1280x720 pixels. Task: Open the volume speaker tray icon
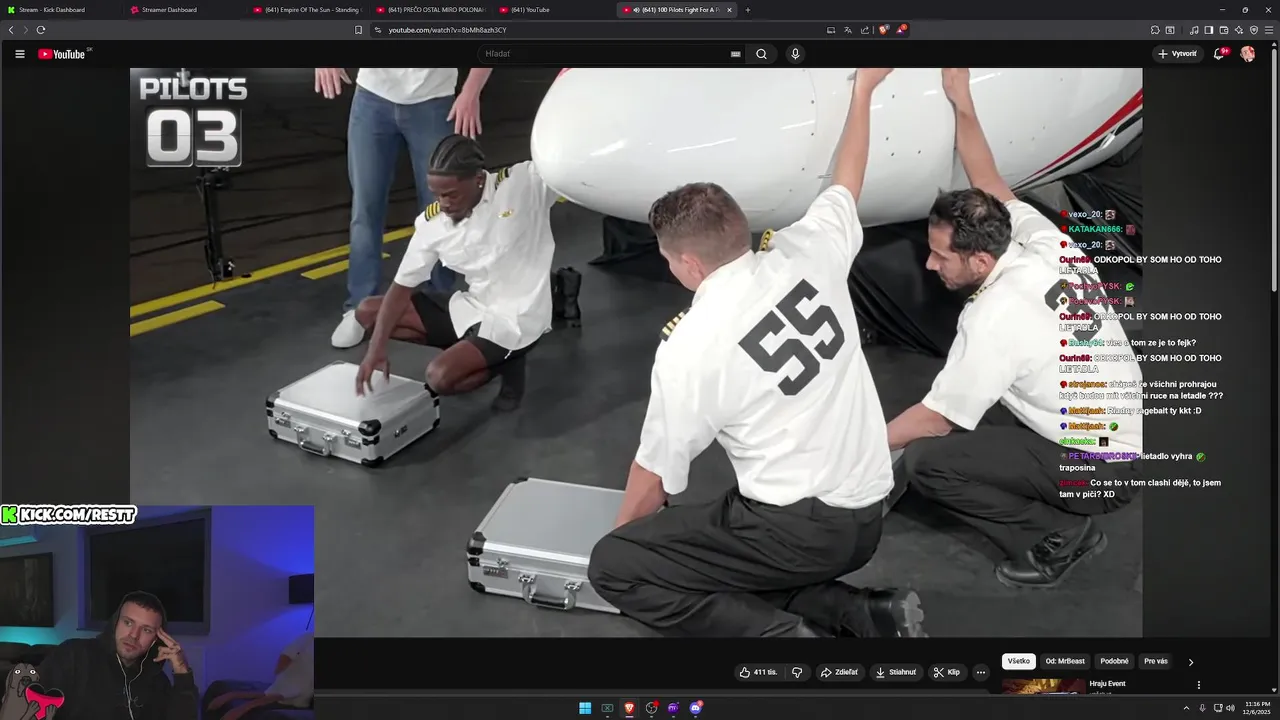tap(1230, 708)
